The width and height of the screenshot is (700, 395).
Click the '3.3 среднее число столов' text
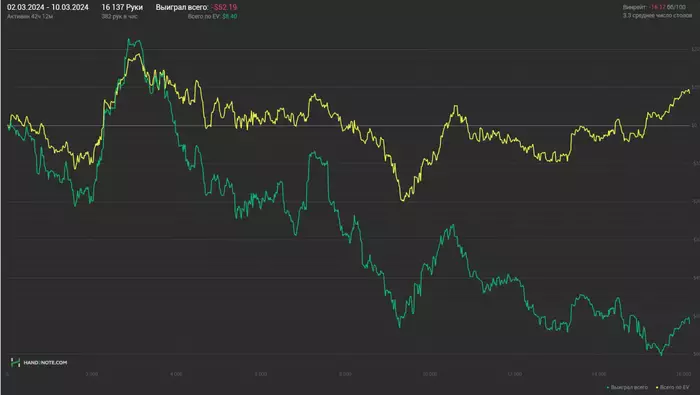tap(657, 16)
